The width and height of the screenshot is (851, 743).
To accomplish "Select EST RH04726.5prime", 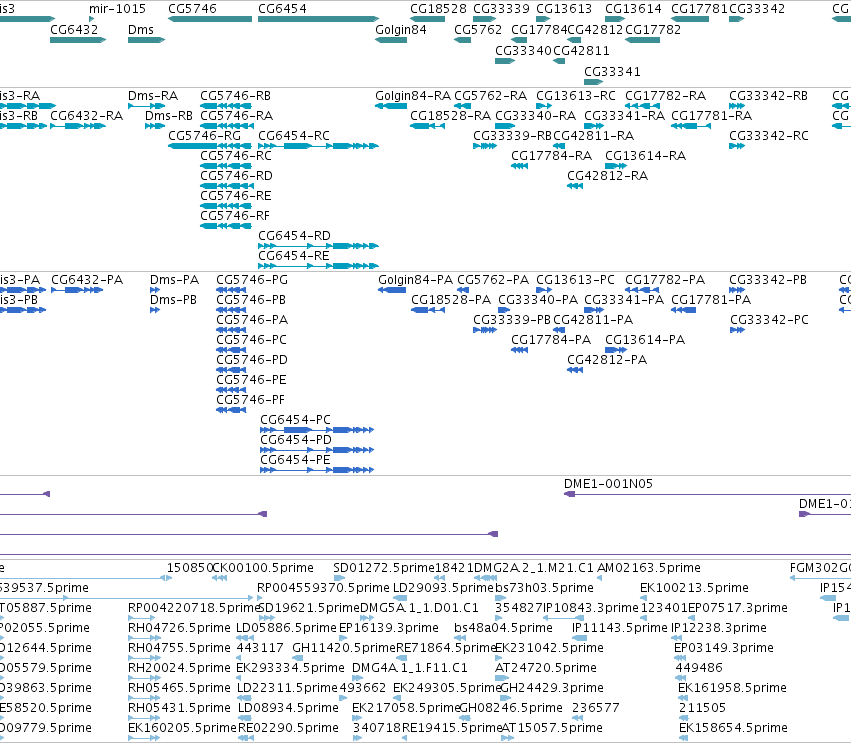I will (x=179, y=628).
